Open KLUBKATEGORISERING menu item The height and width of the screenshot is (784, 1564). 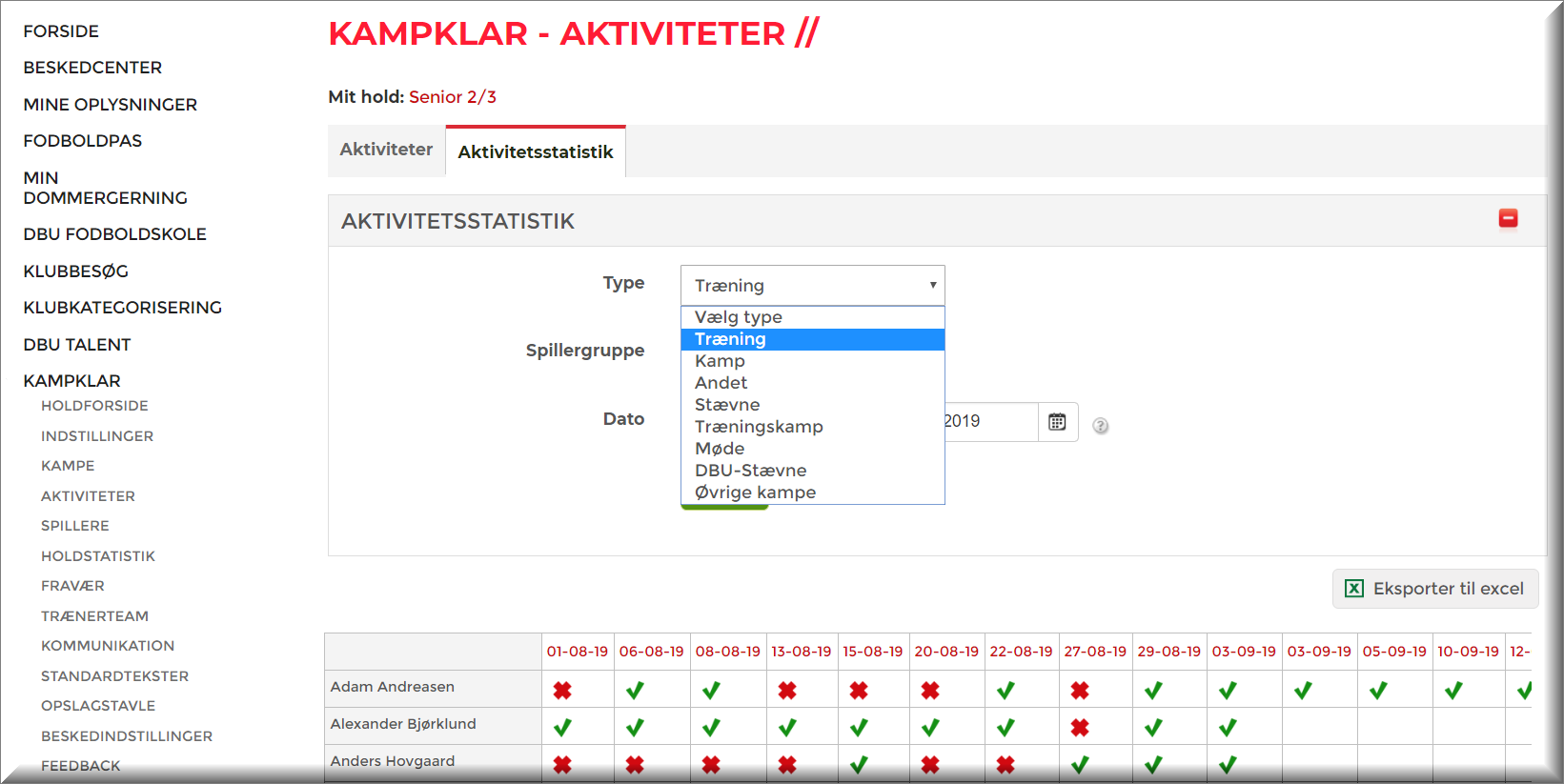click(x=122, y=308)
